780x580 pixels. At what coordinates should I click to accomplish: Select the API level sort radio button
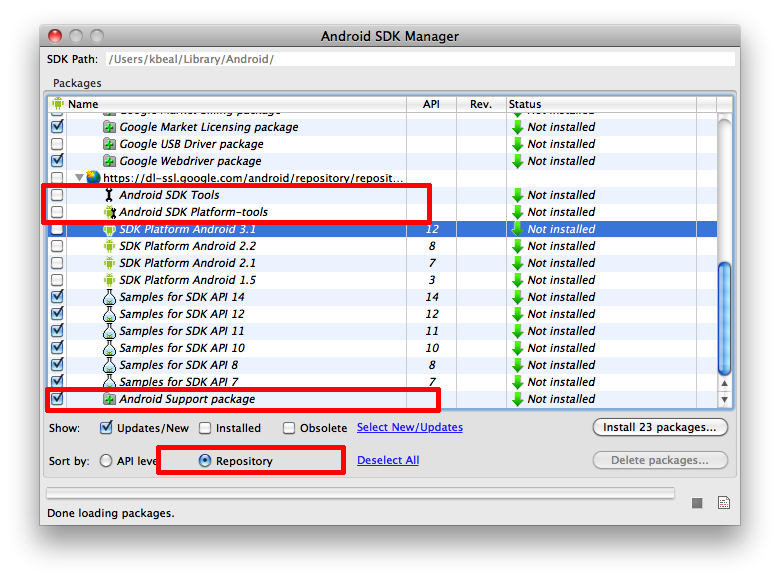(106, 461)
